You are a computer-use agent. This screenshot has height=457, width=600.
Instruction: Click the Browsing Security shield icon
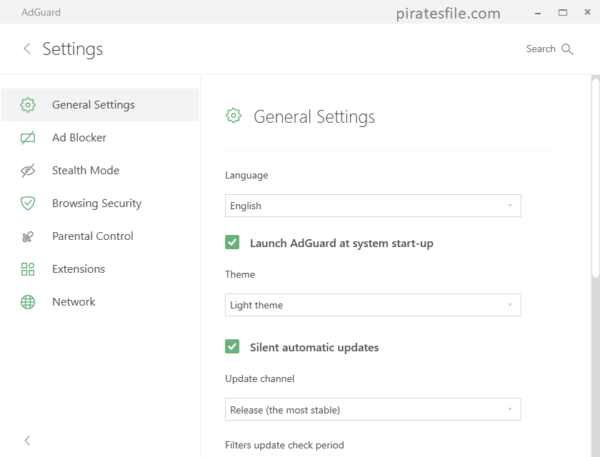click(28, 203)
